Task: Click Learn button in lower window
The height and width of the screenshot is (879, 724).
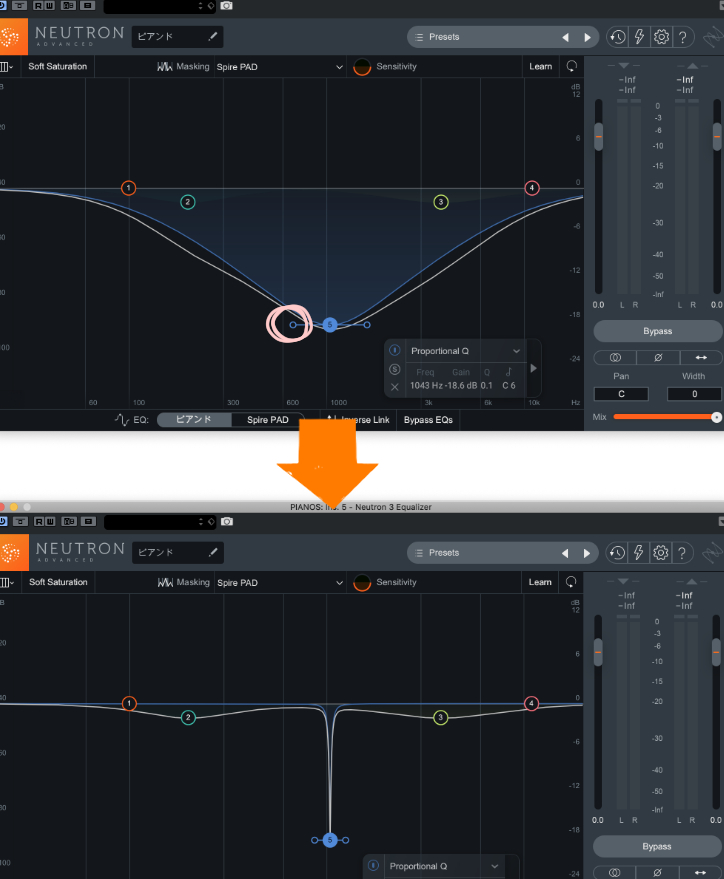Action: pyautogui.click(x=540, y=582)
